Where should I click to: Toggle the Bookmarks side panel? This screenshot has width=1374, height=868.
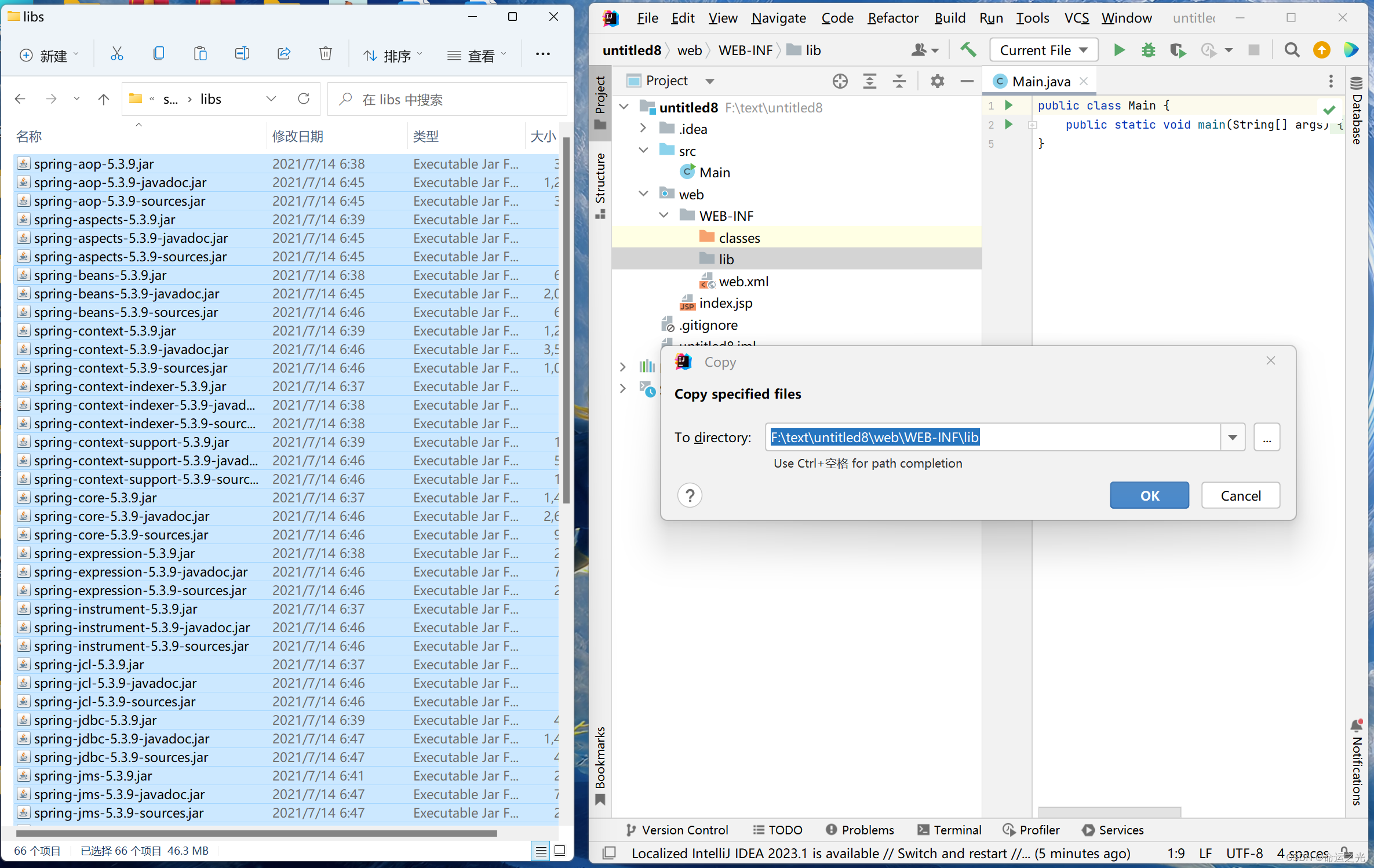point(600,765)
